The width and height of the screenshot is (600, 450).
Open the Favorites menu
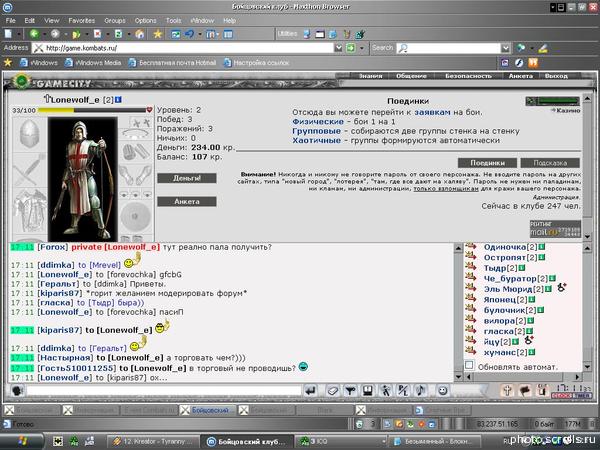82,21
